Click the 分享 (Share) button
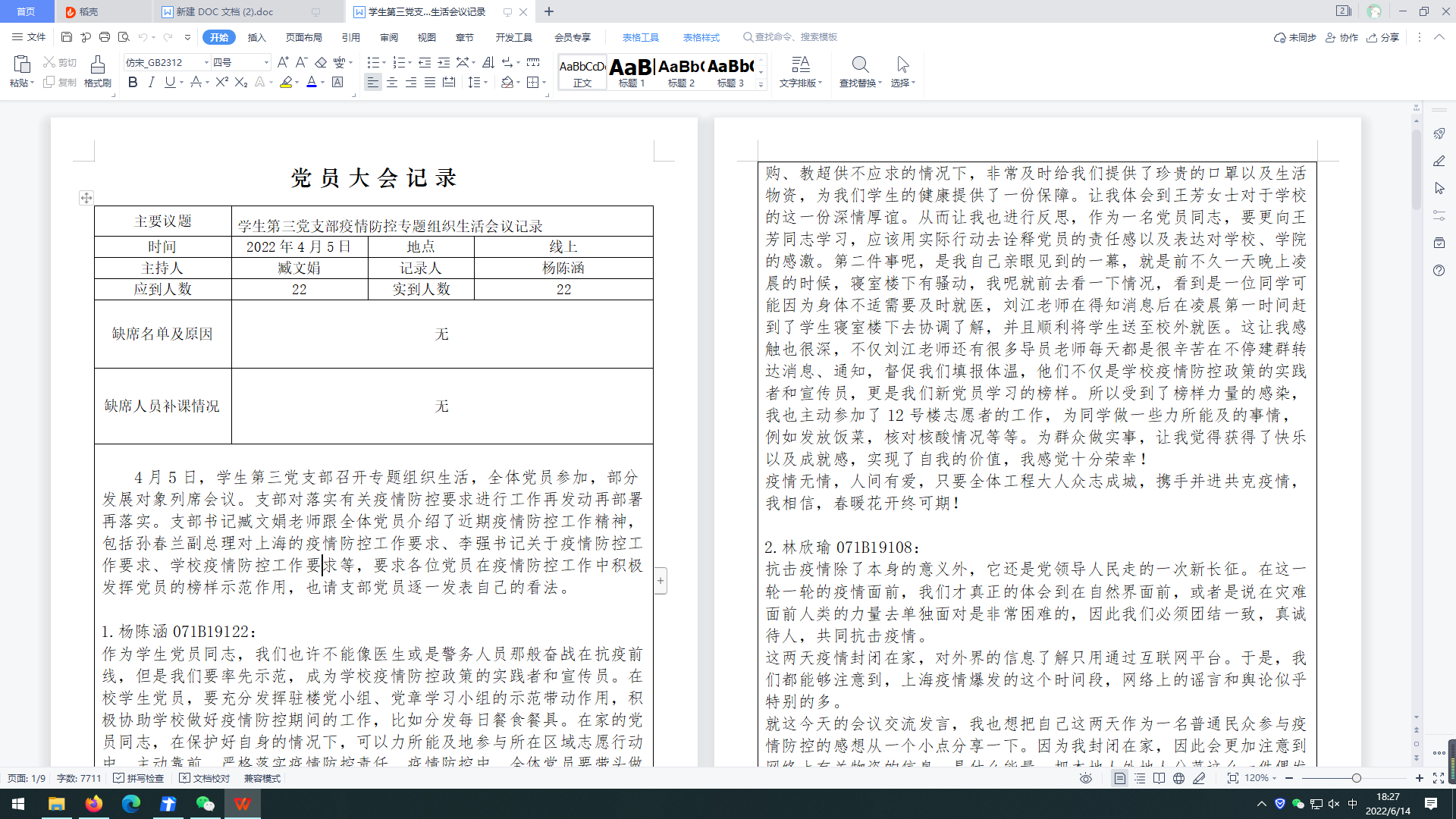The width and height of the screenshot is (1456, 819). [x=1383, y=37]
